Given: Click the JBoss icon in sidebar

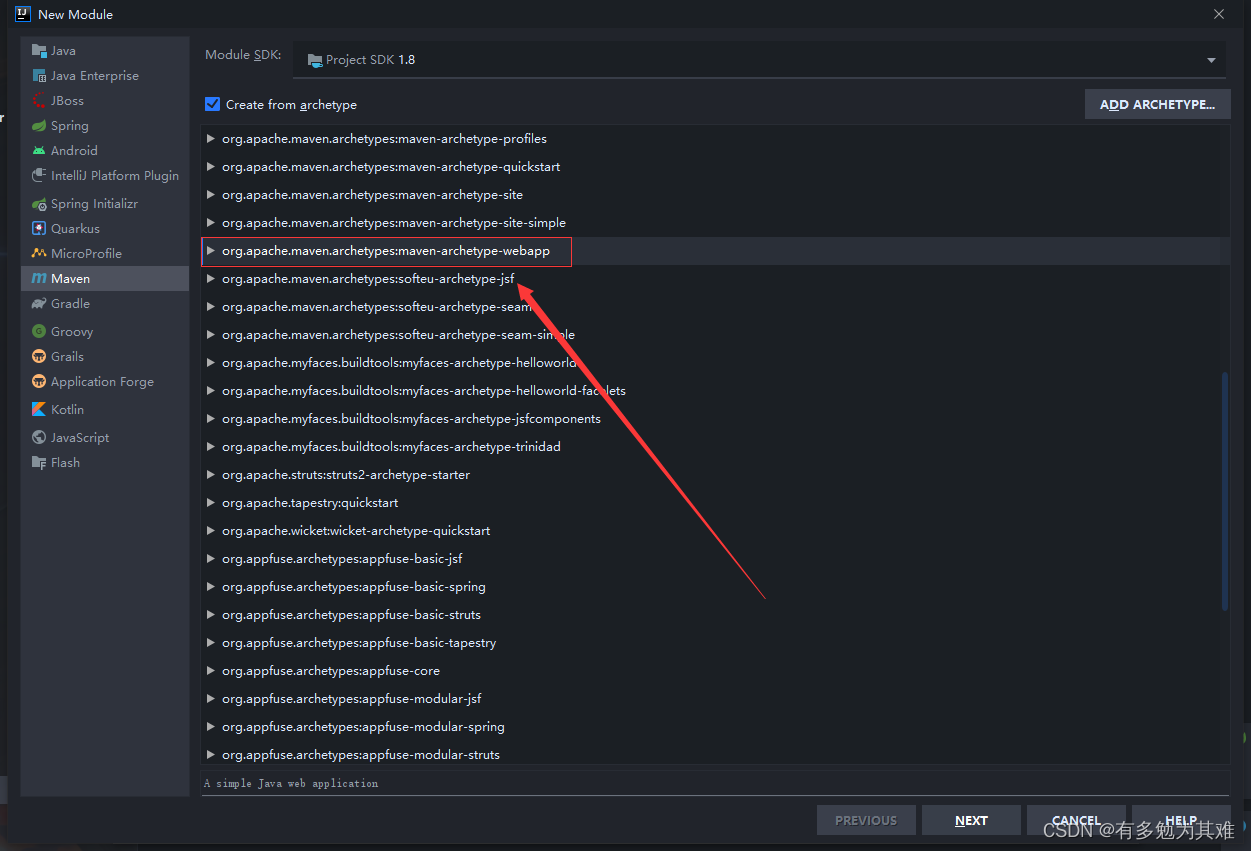Looking at the screenshot, I should coord(39,101).
